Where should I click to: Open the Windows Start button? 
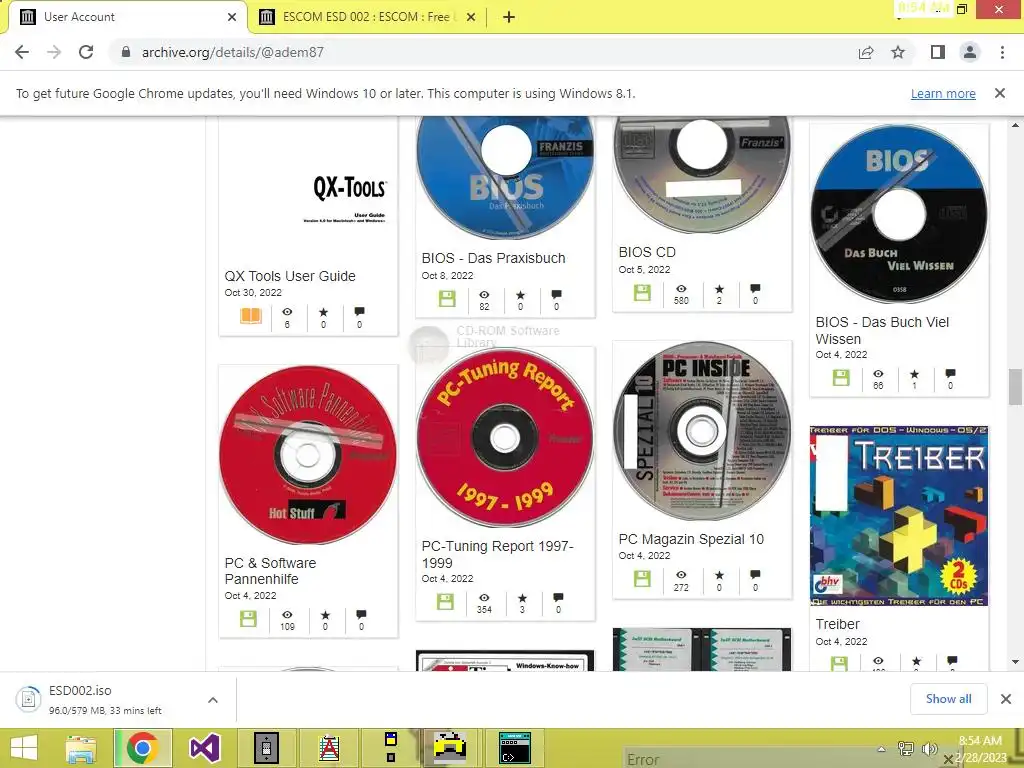tap(24, 748)
